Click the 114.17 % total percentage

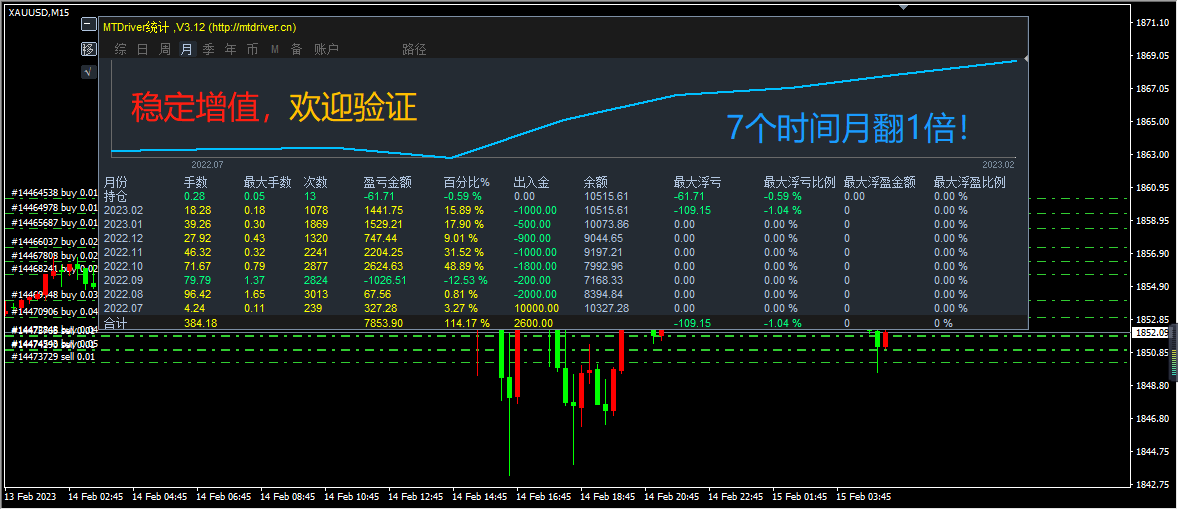coord(467,323)
